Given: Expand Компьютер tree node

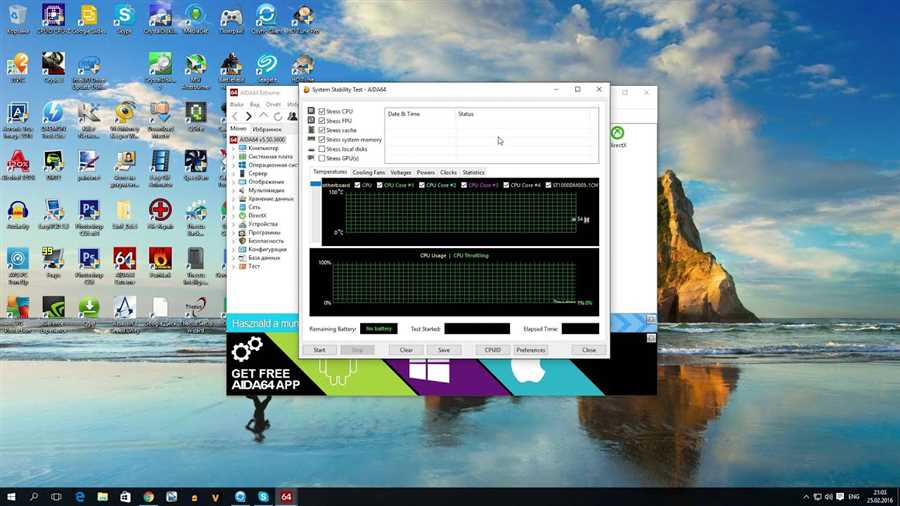Looking at the screenshot, I should (x=234, y=148).
